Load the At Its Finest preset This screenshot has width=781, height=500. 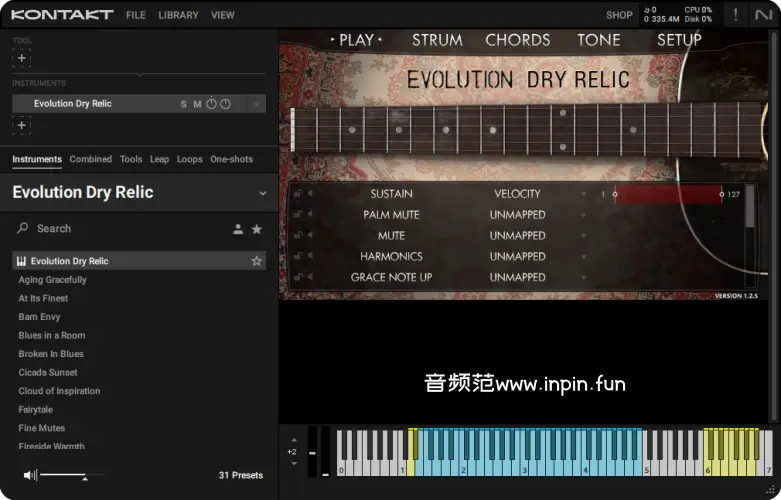43,298
